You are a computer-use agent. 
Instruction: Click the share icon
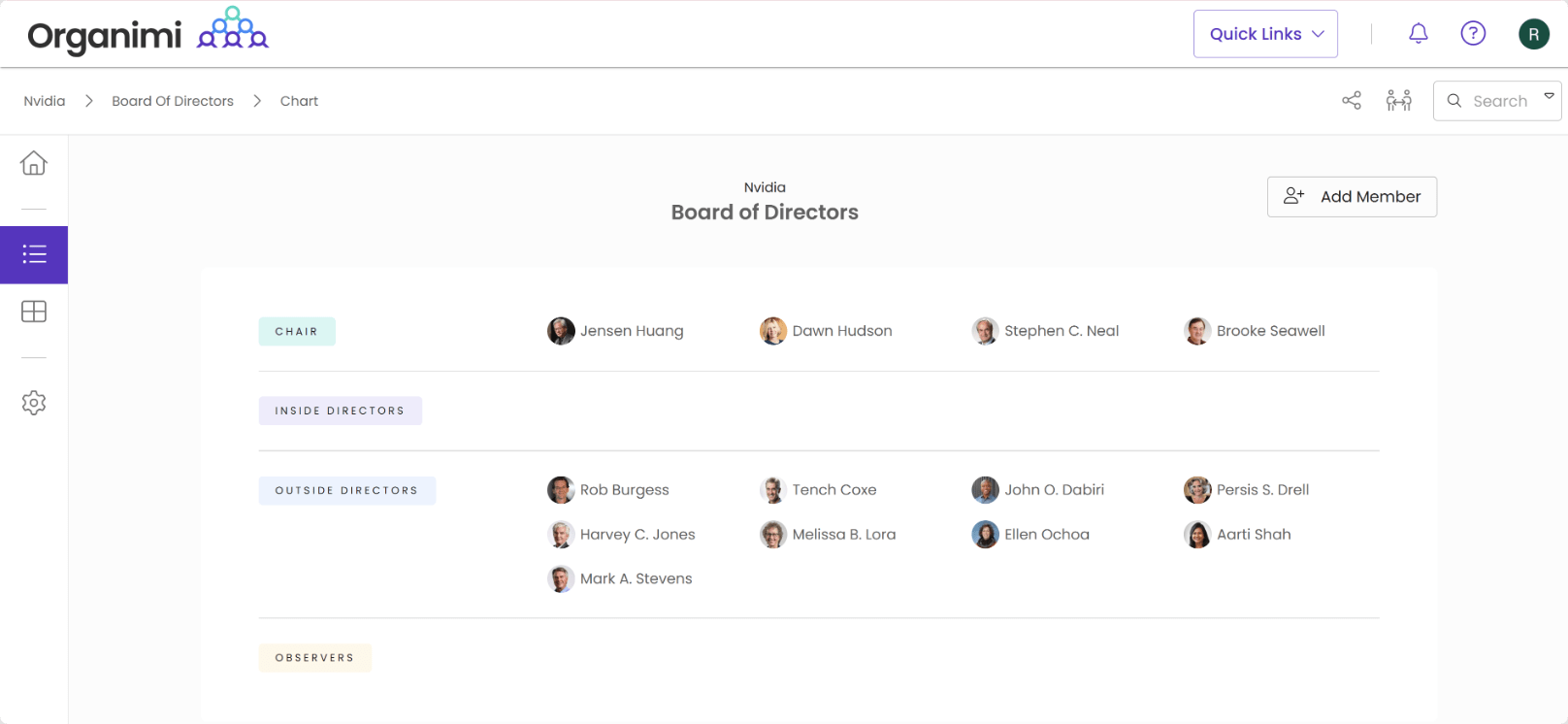coord(1352,100)
